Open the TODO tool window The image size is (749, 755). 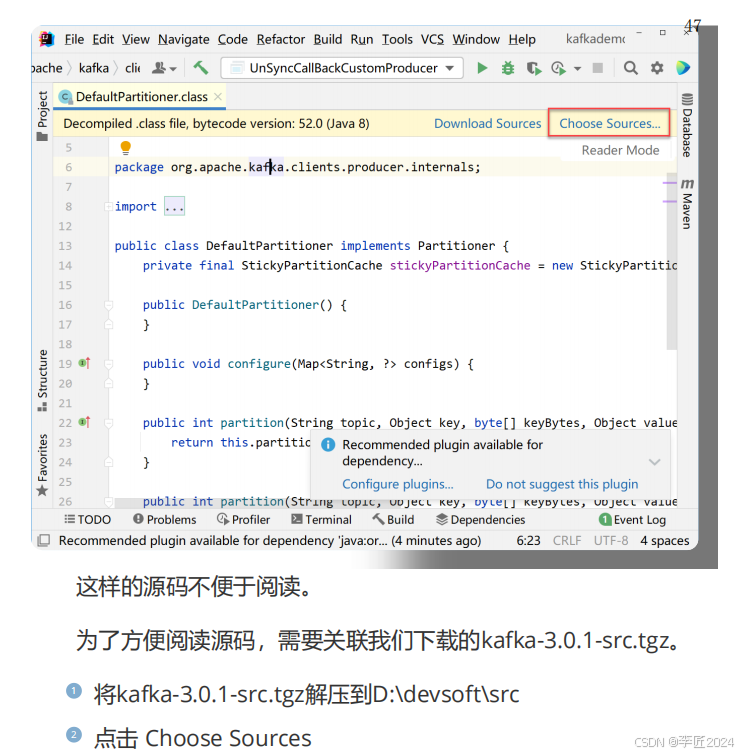click(x=88, y=520)
